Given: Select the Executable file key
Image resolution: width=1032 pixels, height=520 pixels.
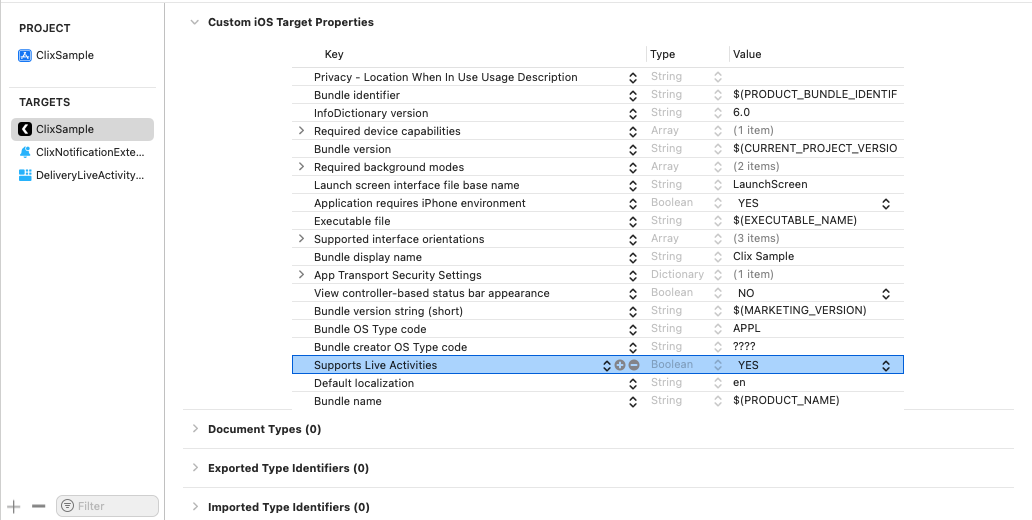Looking at the screenshot, I should tap(352, 221).
